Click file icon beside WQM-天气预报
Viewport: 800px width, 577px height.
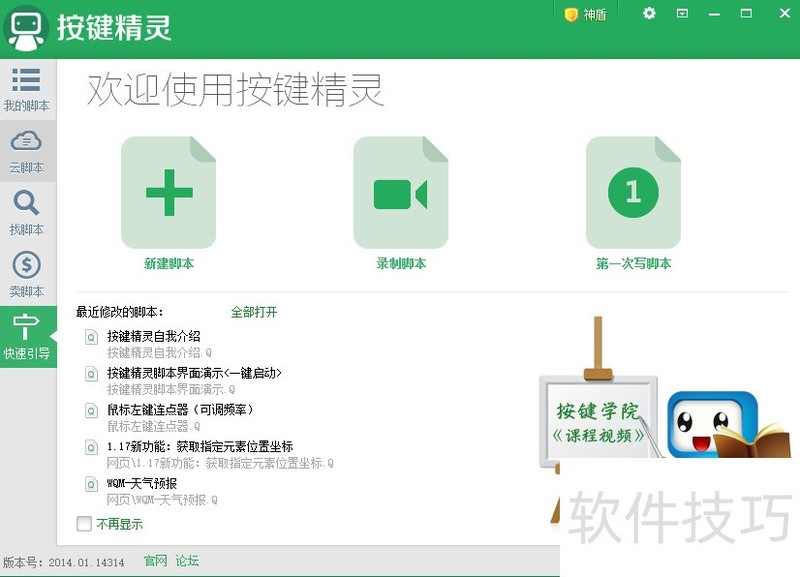click(x=91, y=484)
